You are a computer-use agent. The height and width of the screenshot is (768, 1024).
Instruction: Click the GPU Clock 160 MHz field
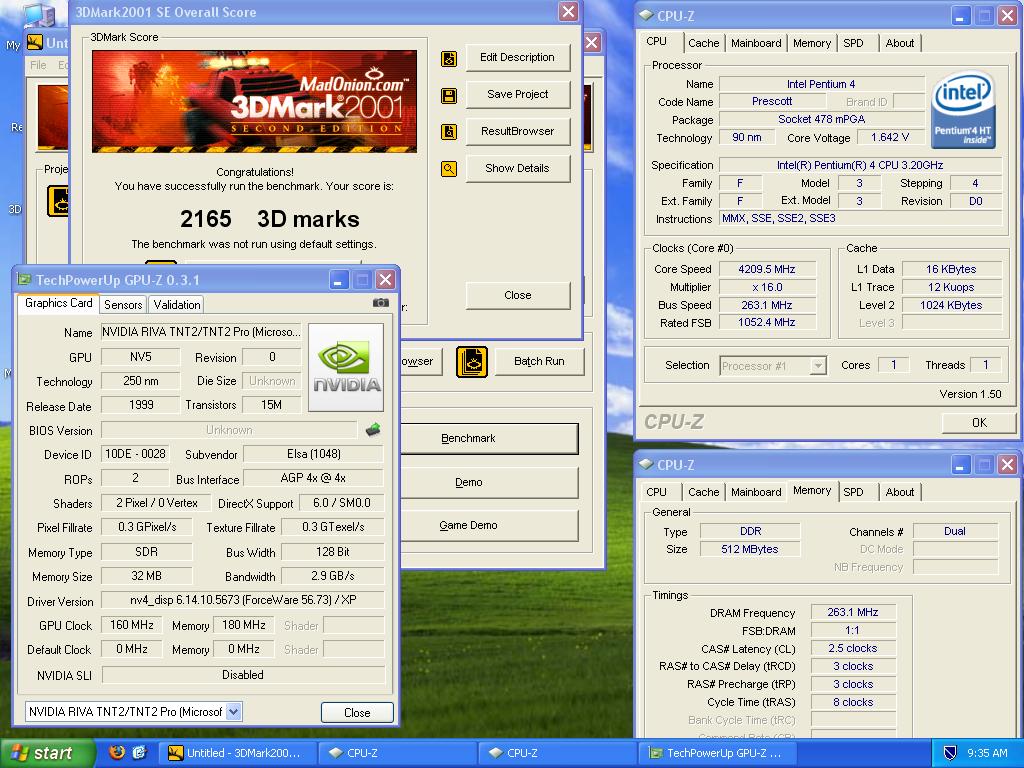tap(132, 625)
